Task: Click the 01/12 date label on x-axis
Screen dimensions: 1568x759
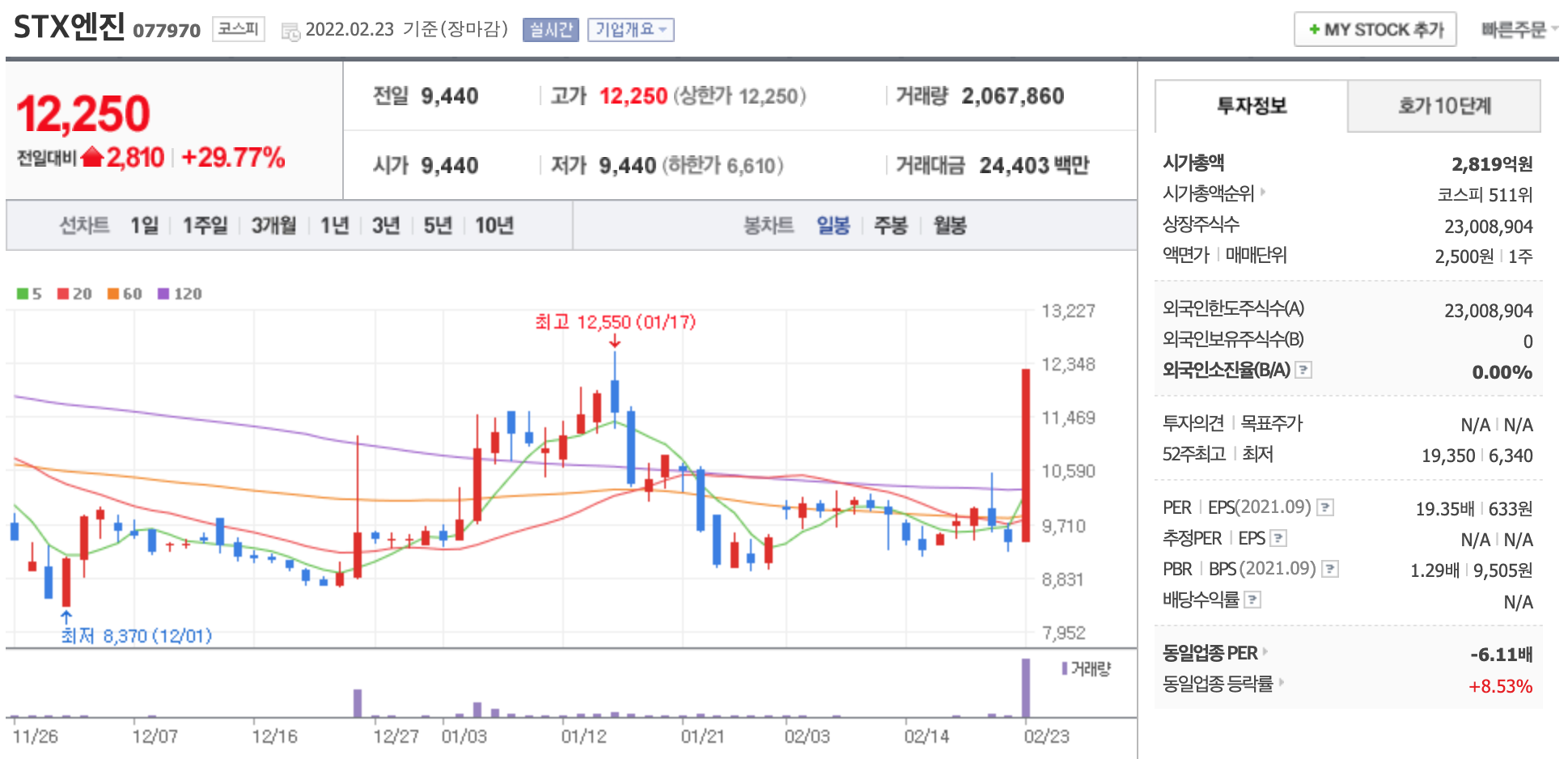Action: (583, 736)
